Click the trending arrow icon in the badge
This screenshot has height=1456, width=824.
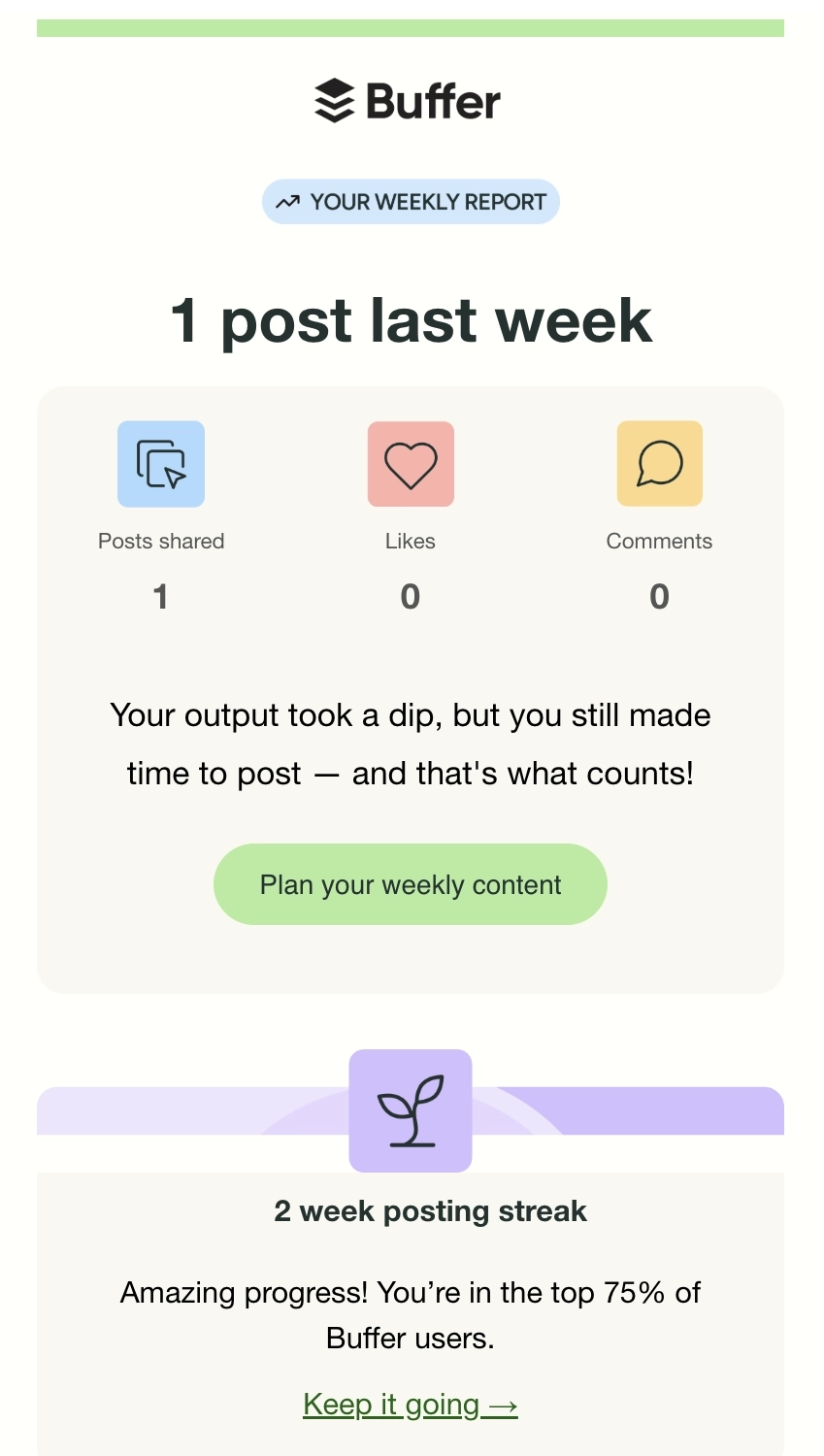pos(287,202)
